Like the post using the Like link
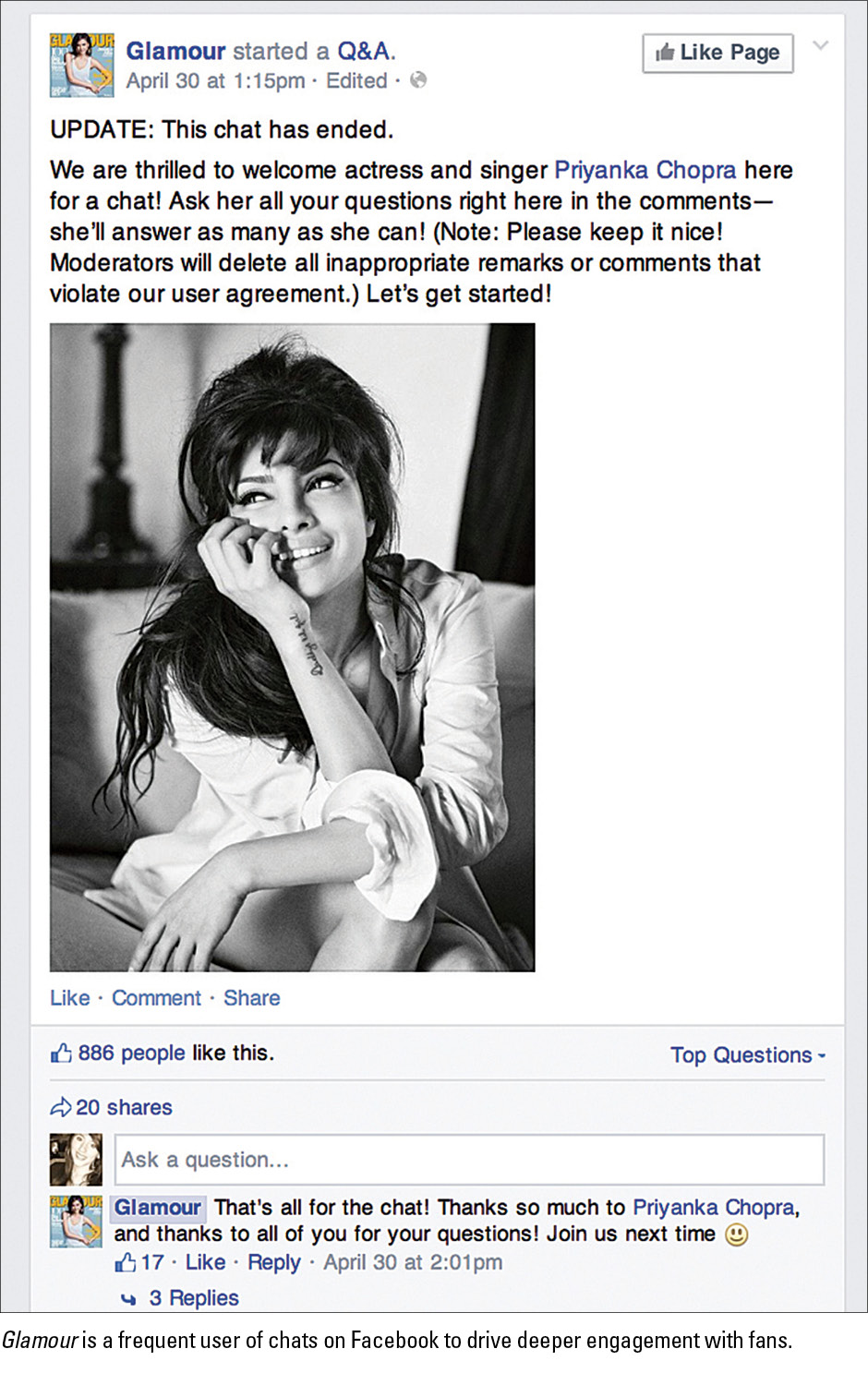 [x=70, y=998]
